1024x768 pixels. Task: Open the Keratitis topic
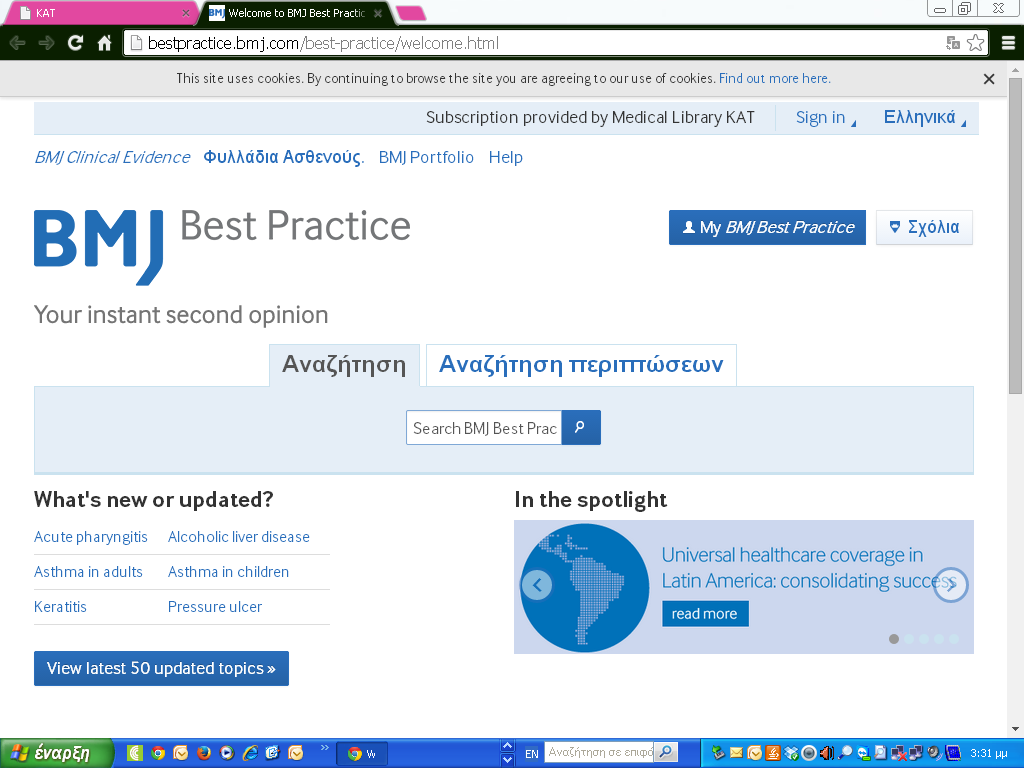coord(60,607)
